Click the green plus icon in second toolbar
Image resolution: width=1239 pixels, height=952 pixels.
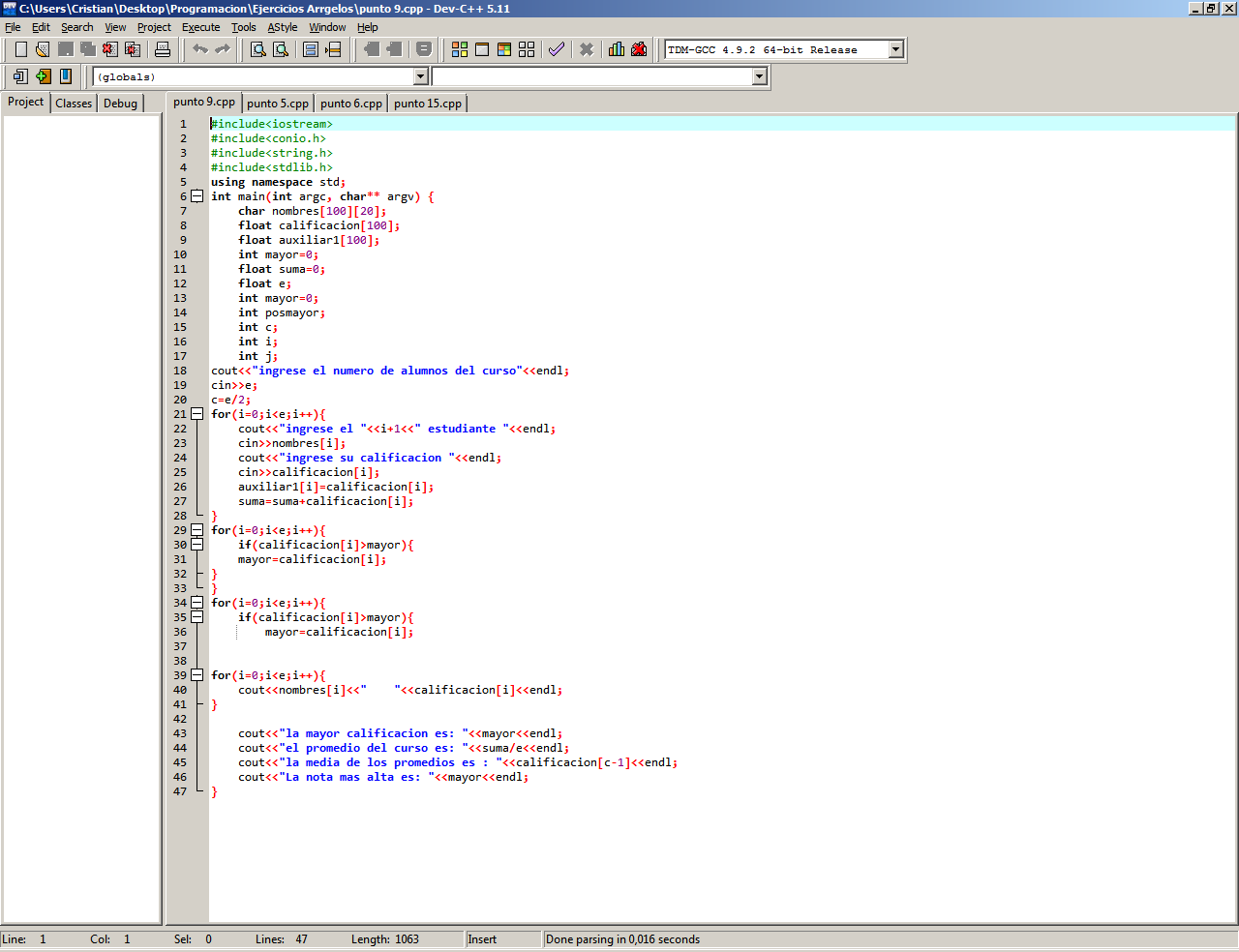(43, 76)
